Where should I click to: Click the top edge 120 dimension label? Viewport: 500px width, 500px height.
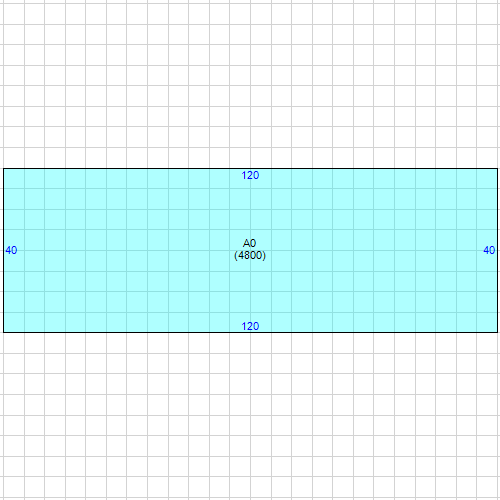[x=250, y=175]
